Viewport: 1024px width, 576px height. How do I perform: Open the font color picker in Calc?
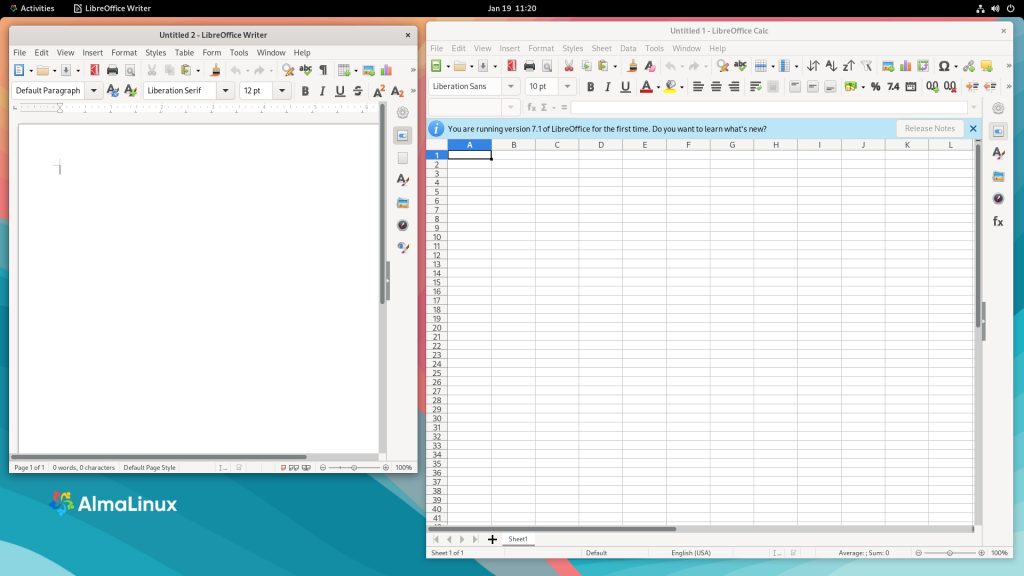coord(656,86)
